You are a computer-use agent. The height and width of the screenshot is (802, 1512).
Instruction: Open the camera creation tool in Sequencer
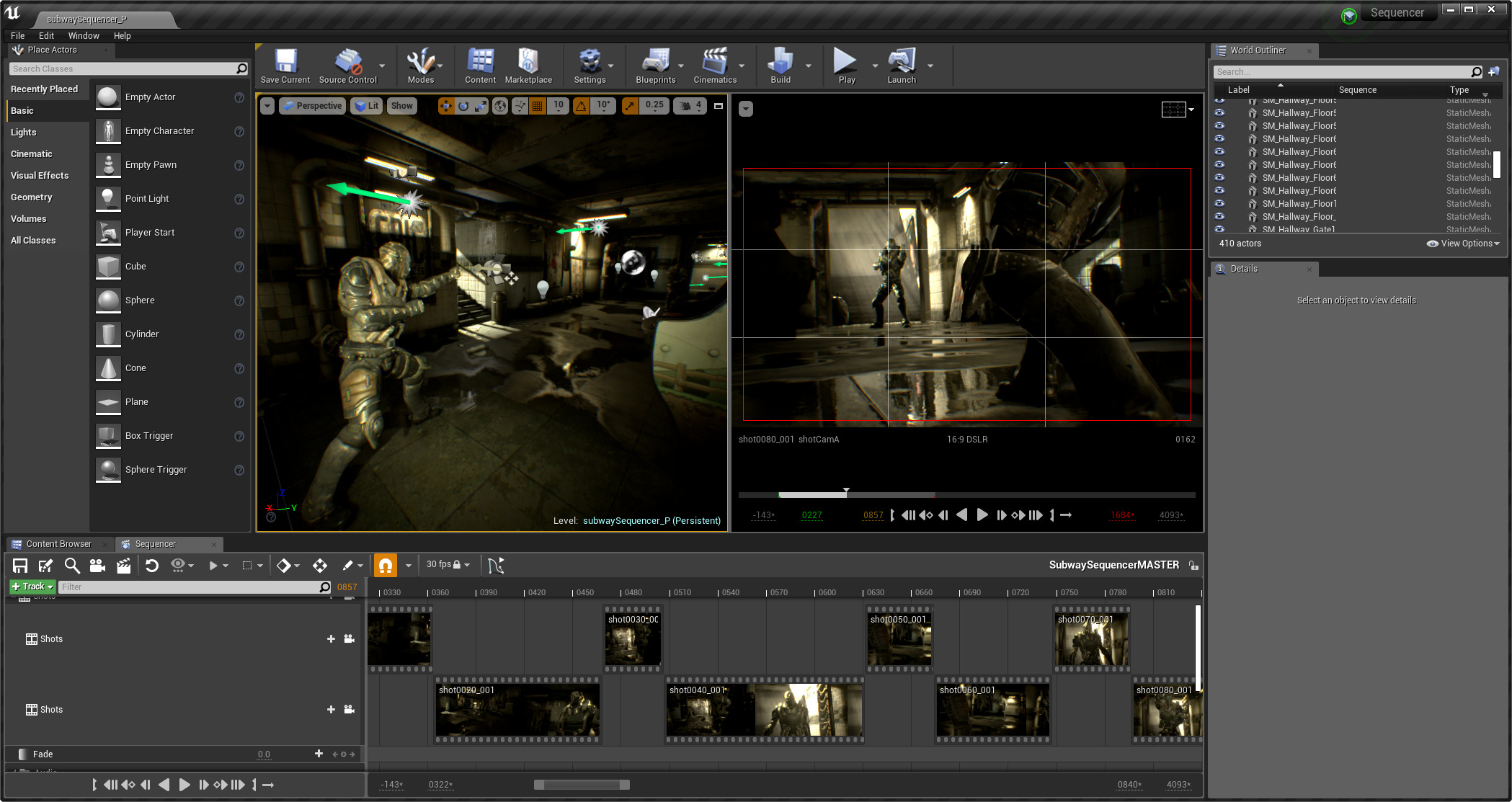click(x=98, y=566)
